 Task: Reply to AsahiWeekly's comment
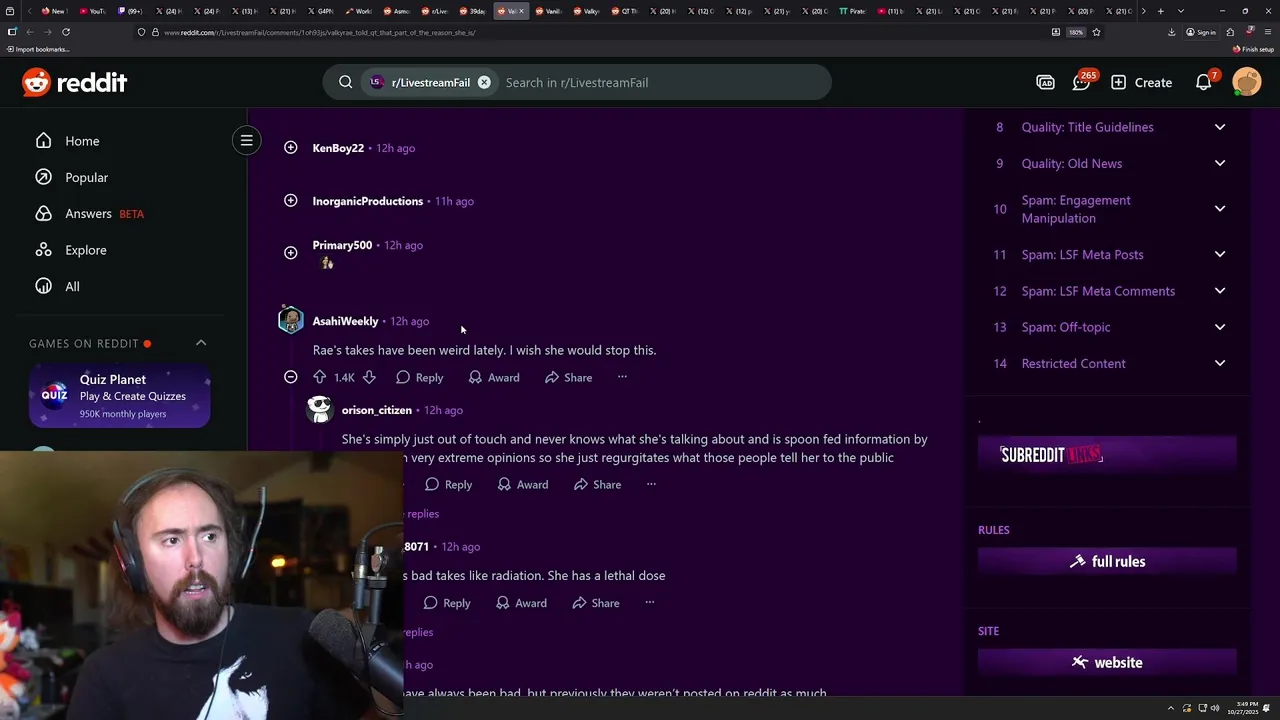(x=419, y=377)
